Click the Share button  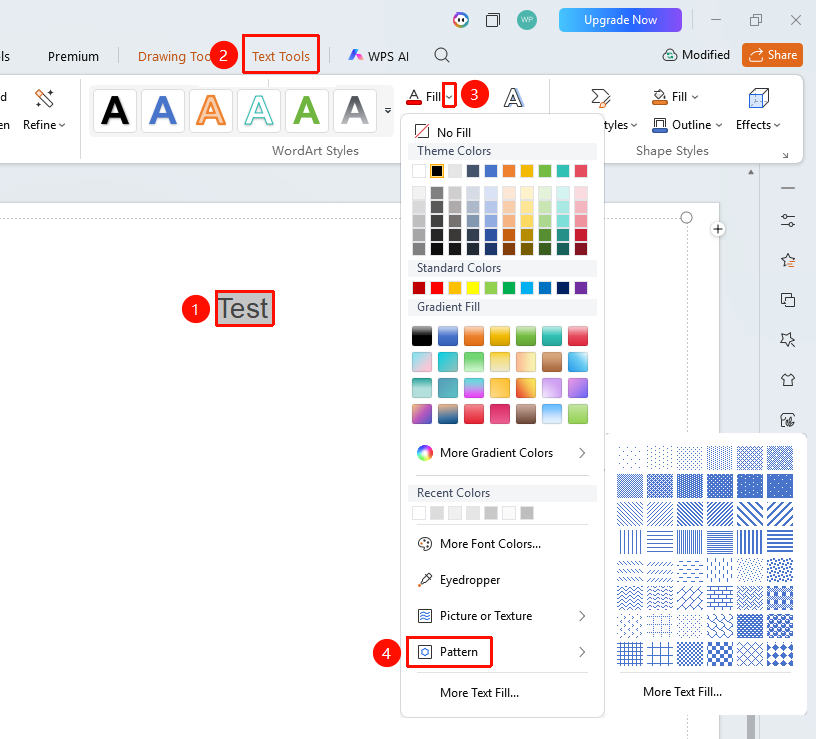coord(772,55)
